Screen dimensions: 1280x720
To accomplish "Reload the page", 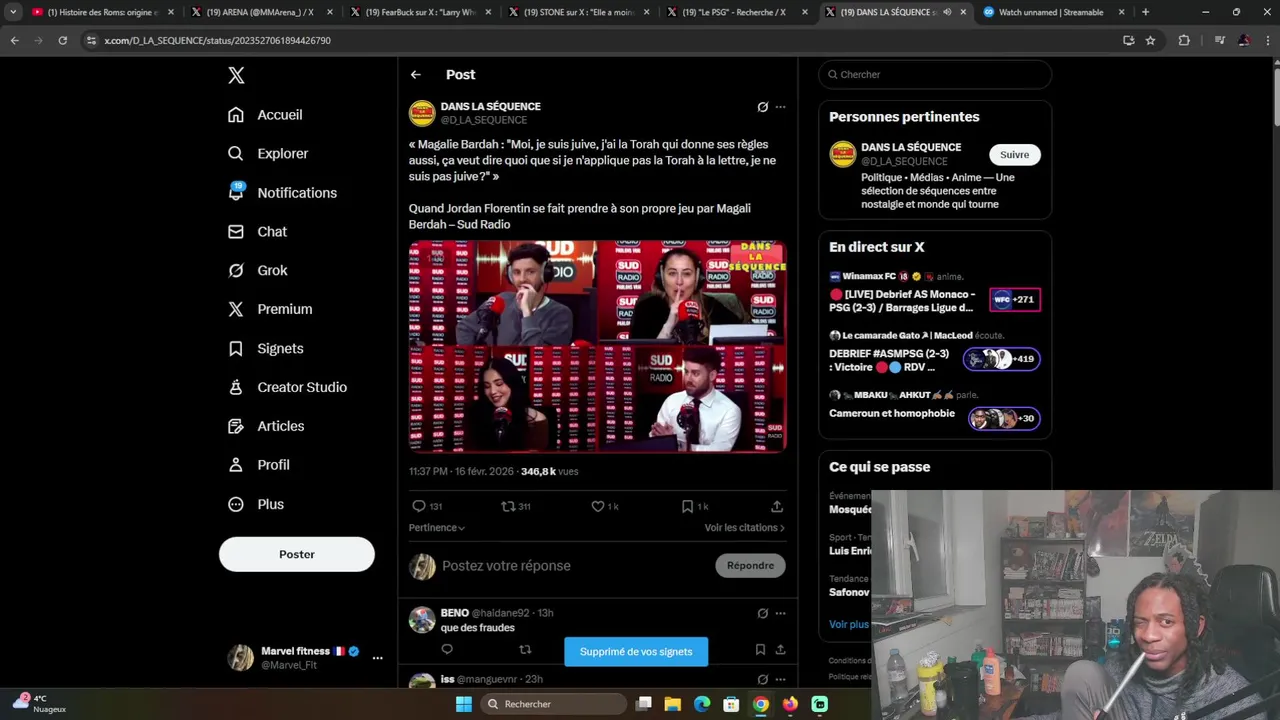I will (x=62, y=40).
